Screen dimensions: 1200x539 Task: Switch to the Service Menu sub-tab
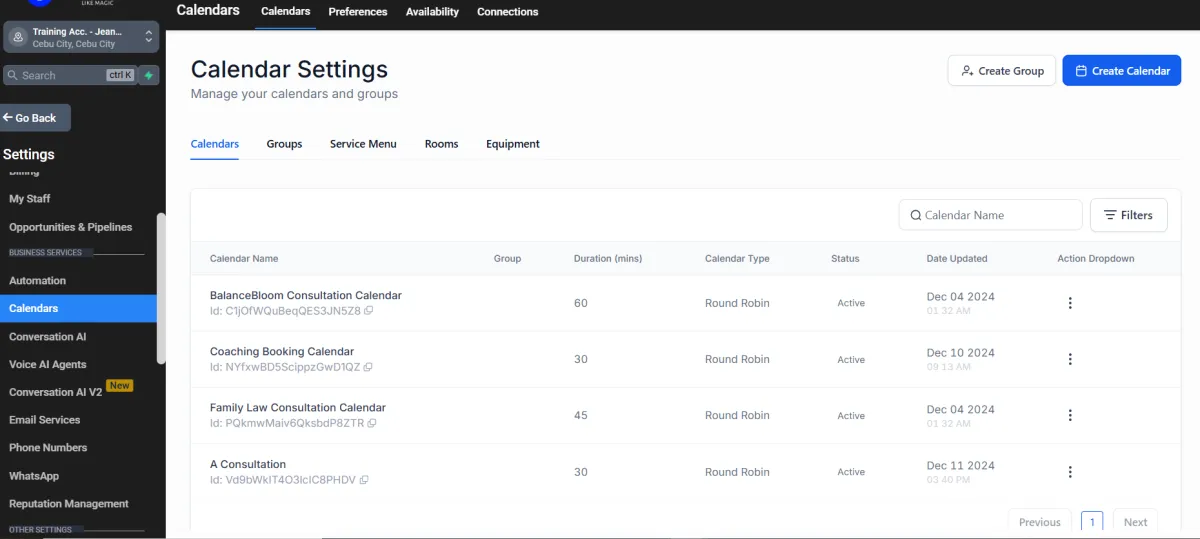tap(363, 144)
